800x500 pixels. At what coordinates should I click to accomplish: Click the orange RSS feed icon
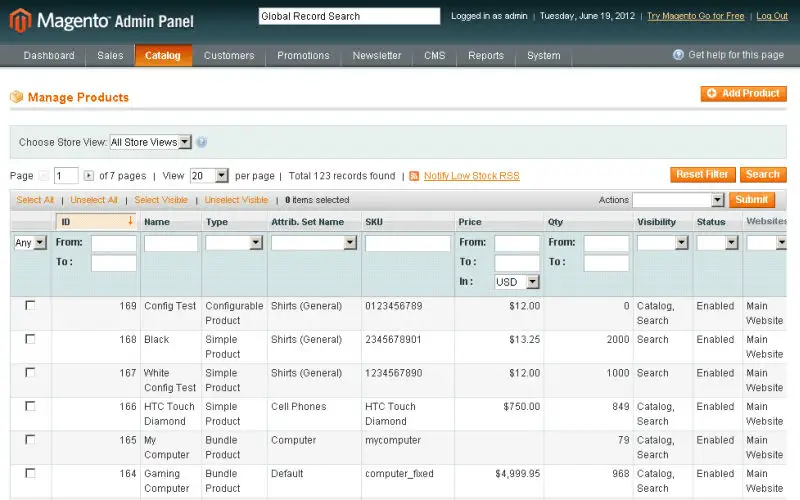(x=414, y=176)
